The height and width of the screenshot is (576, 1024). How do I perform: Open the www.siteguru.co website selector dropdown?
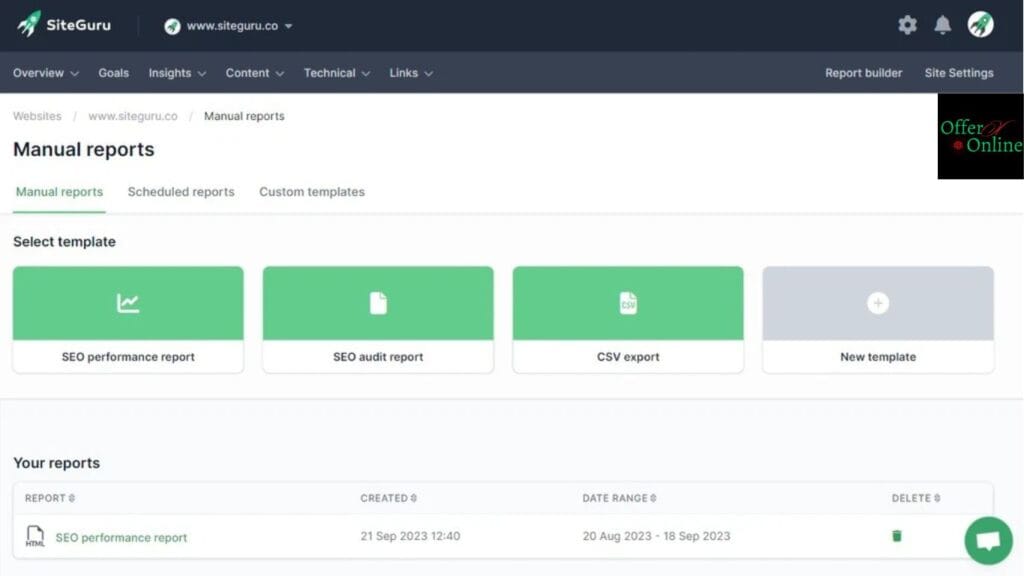tap(229, 26)
